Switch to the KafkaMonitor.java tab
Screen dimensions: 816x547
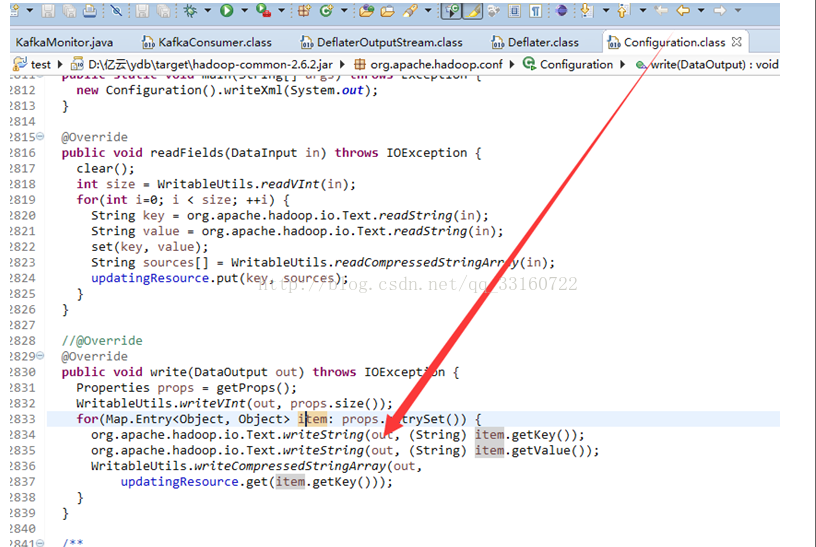click(64, 42)
